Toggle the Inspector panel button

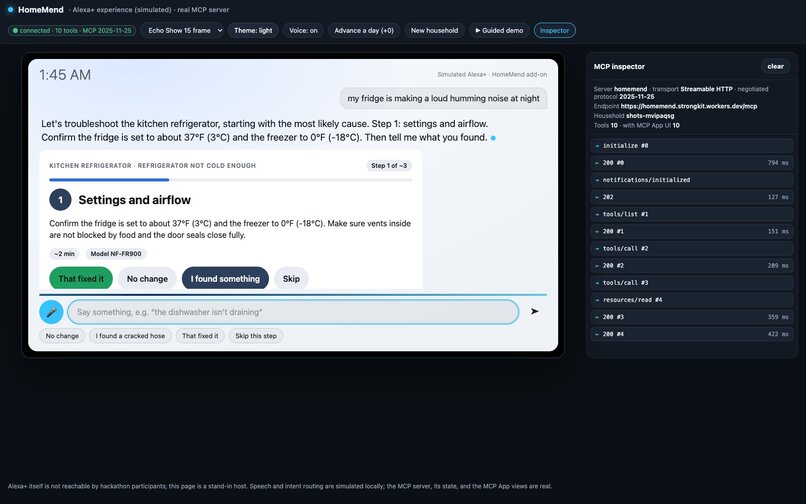pos(555,30)
